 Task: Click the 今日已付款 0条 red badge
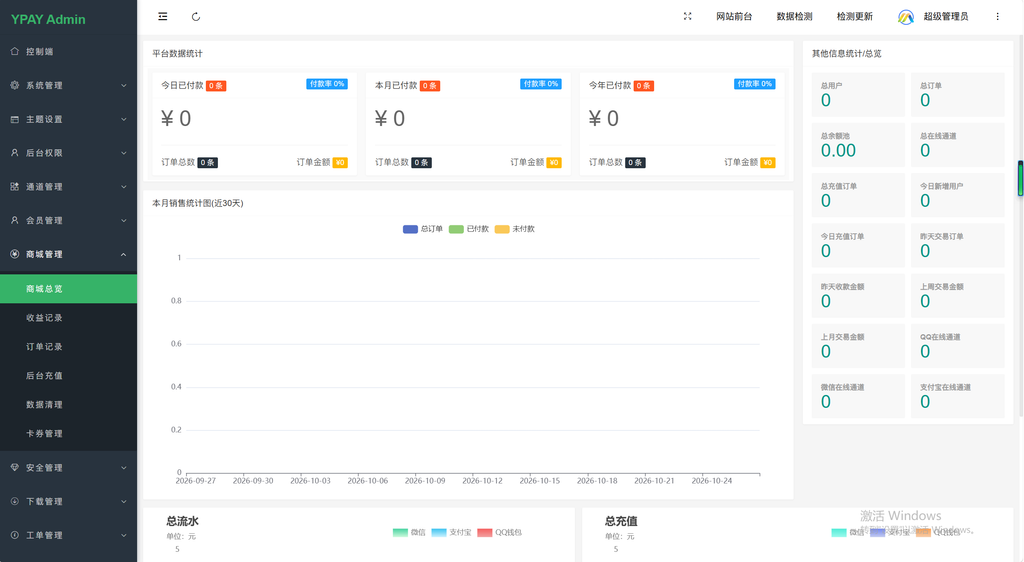216,86
